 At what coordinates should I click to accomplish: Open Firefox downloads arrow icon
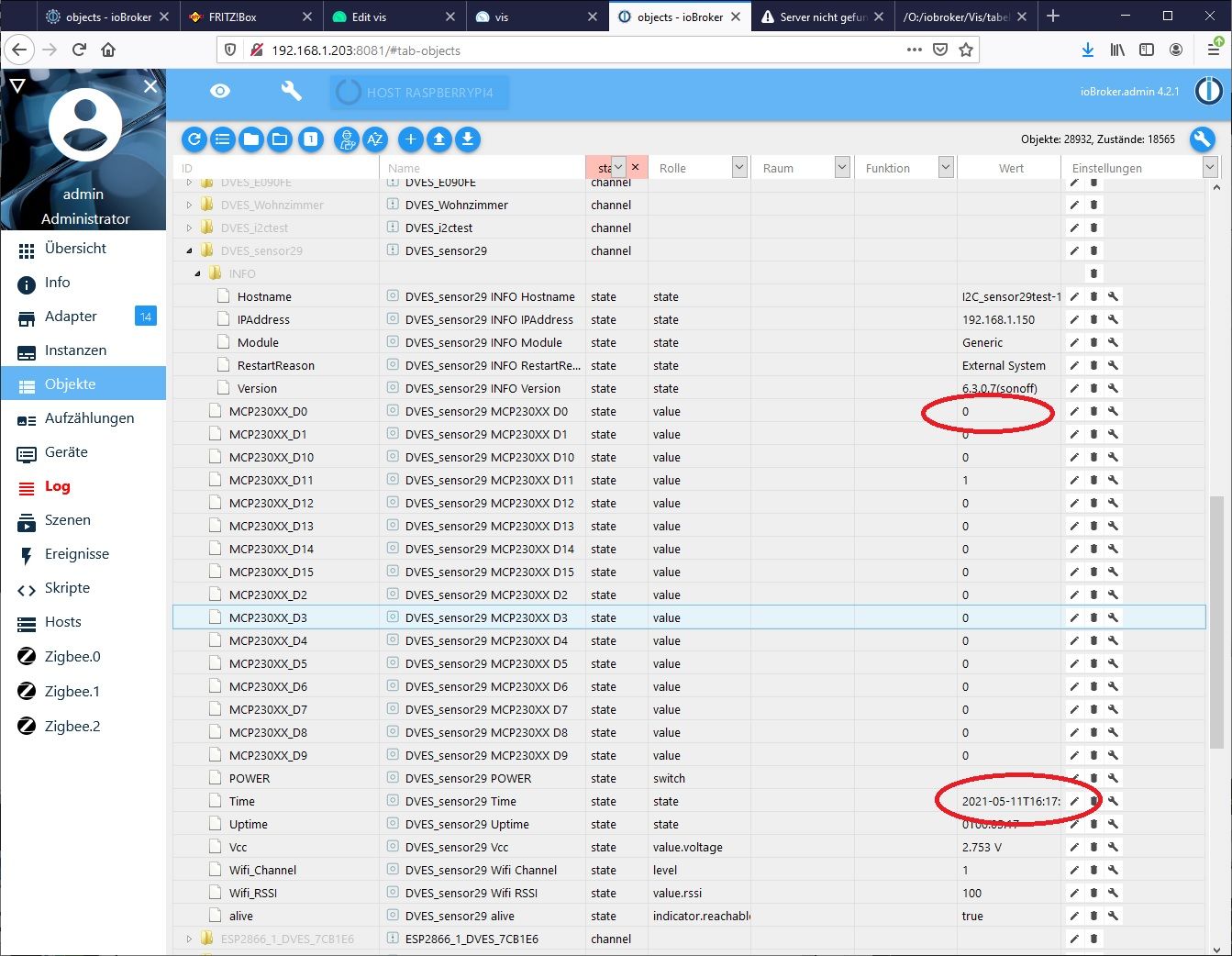[x=1087, y=50]
